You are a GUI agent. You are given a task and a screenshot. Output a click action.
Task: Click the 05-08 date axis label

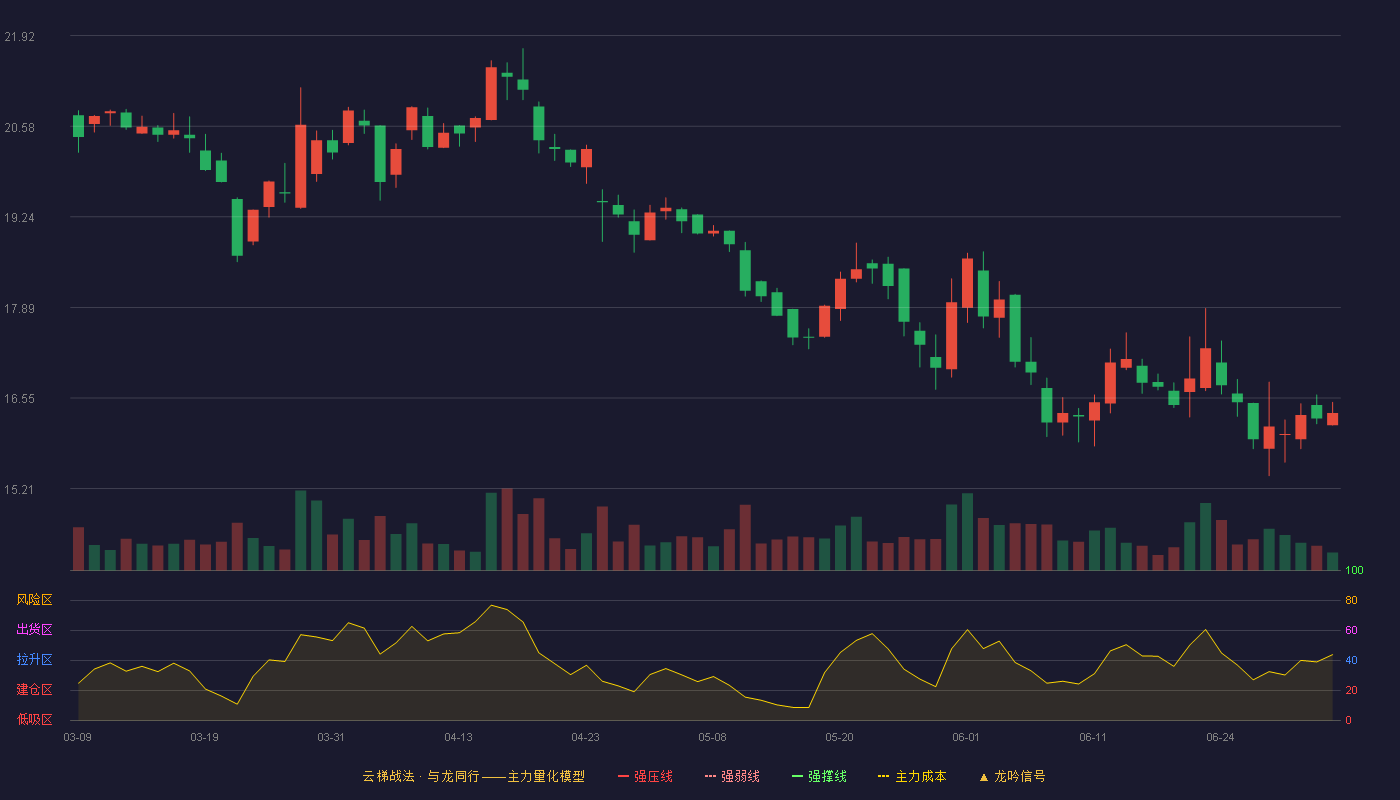click(713, 737)
